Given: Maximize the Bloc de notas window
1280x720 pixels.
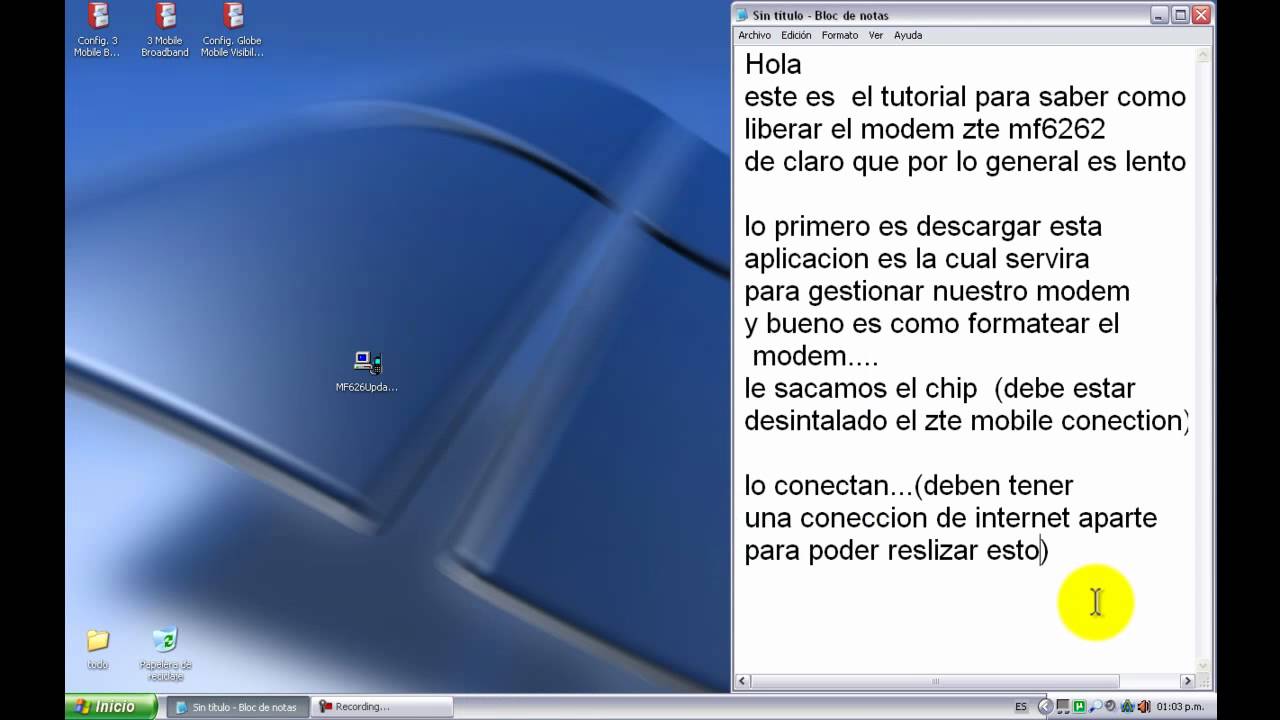Looking at the screenshot, I should click(x=1180, y=15).
